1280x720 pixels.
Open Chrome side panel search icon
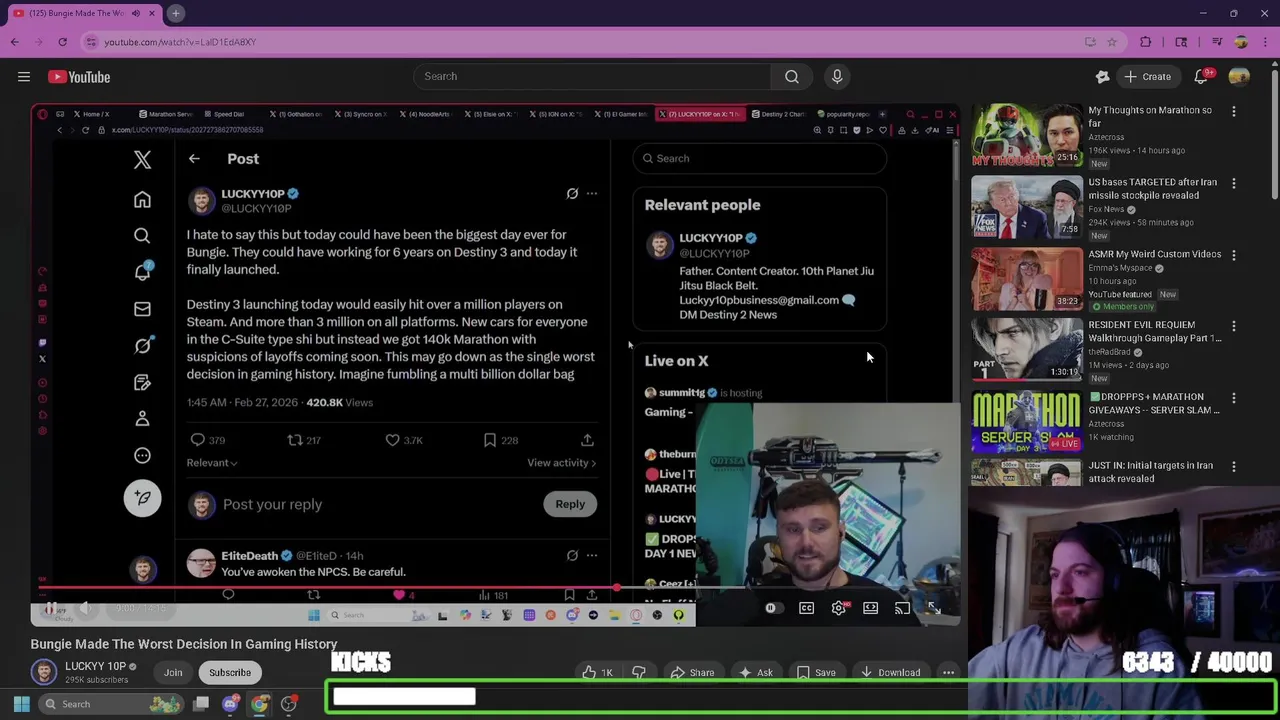[x=1181, y=42]
